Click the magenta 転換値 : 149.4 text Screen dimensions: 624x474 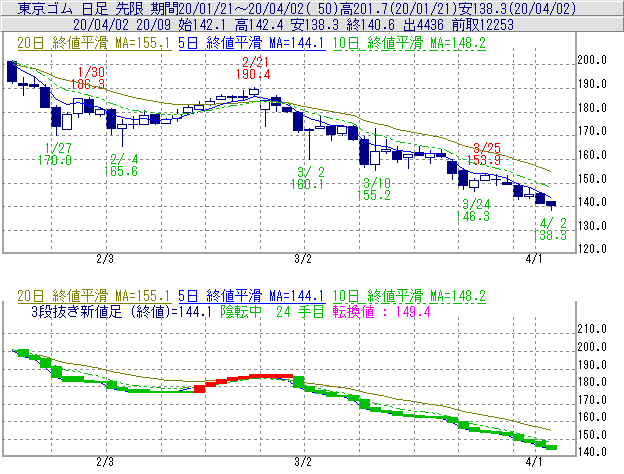pyautogui.click(x=382, y=312)
